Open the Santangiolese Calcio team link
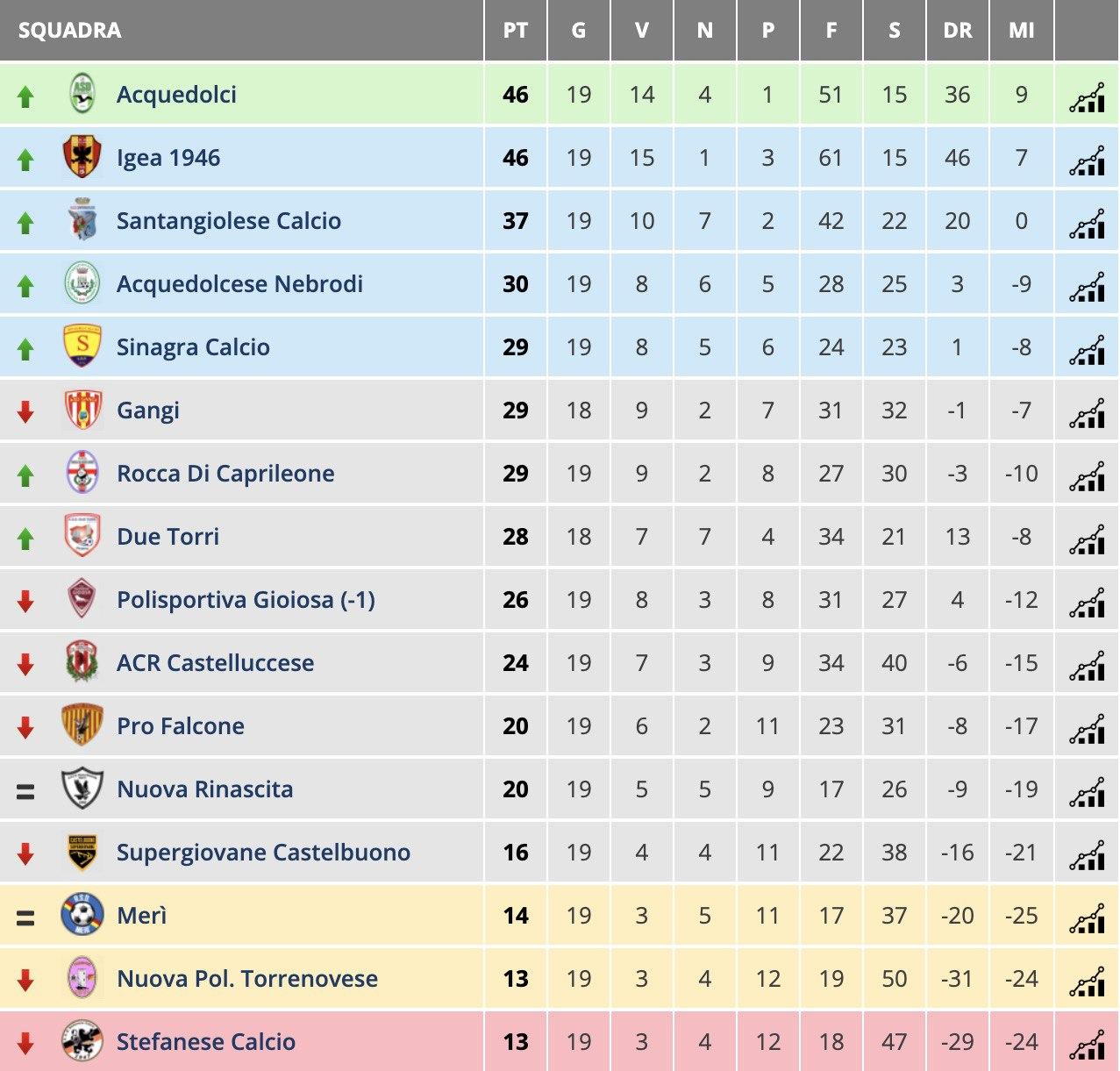The image size is (1120, 1071). click(229, 221)
